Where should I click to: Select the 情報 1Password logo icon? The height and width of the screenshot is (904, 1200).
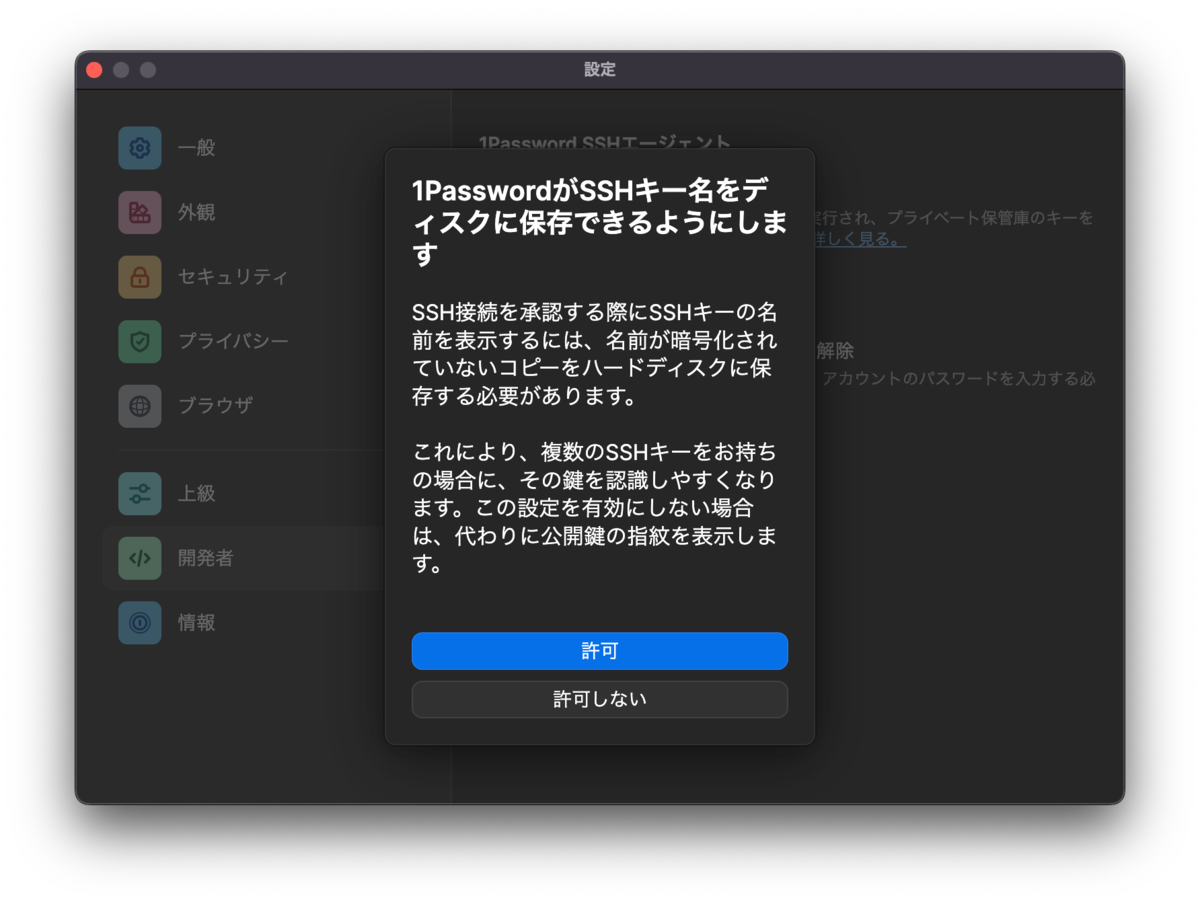[140, 622]
